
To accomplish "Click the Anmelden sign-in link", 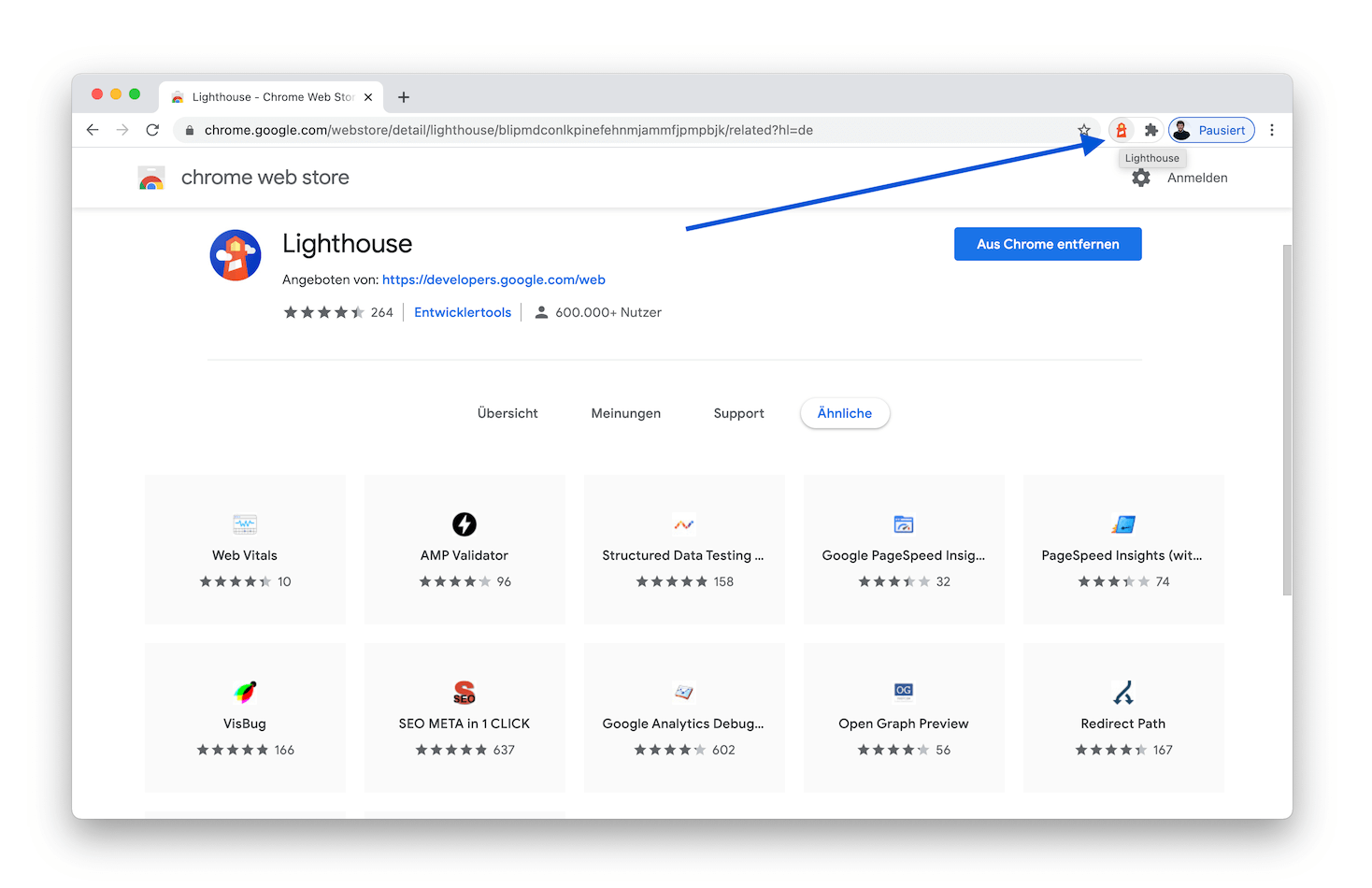I will coord(1197,178).
